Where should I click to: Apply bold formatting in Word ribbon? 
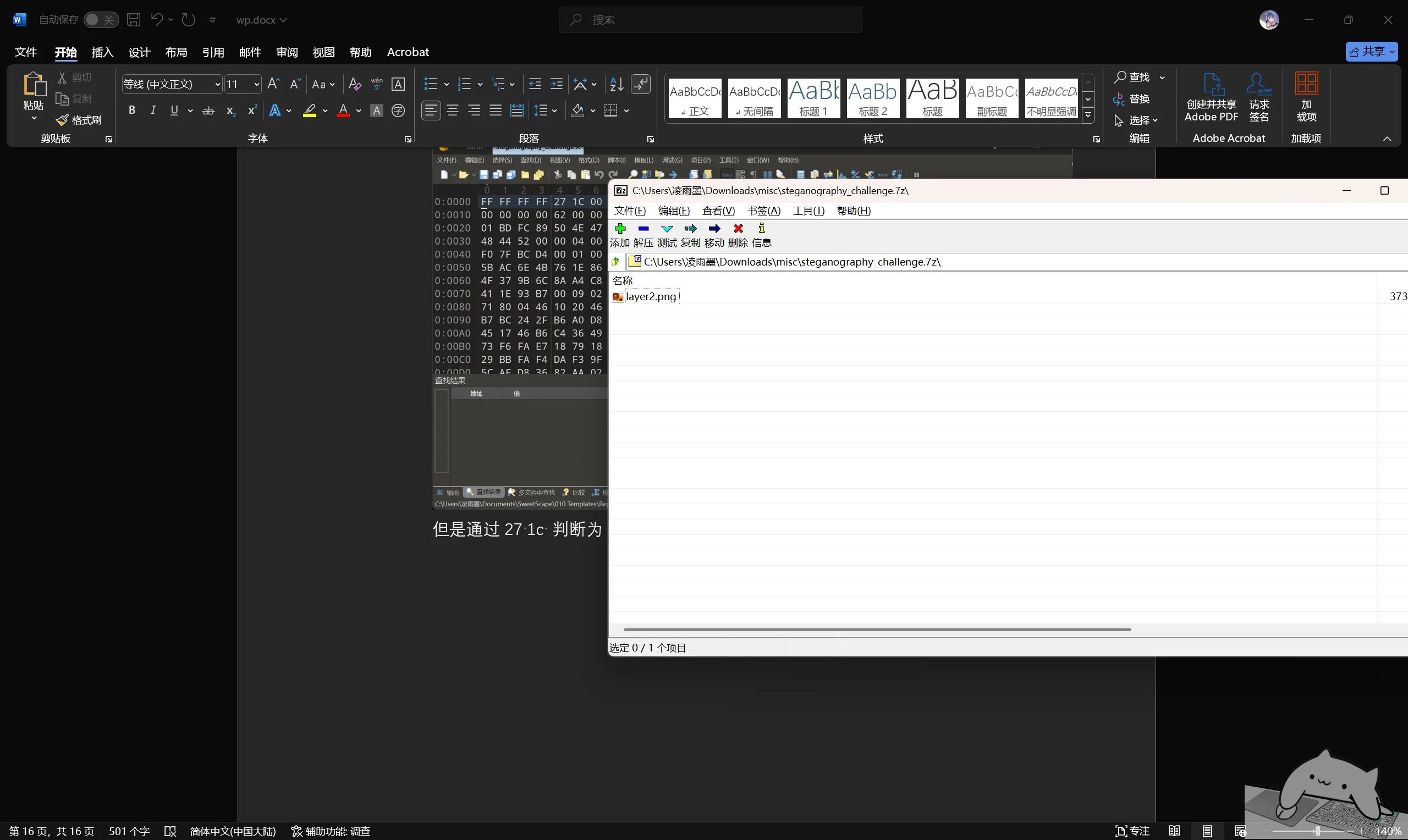pos(131,110)
